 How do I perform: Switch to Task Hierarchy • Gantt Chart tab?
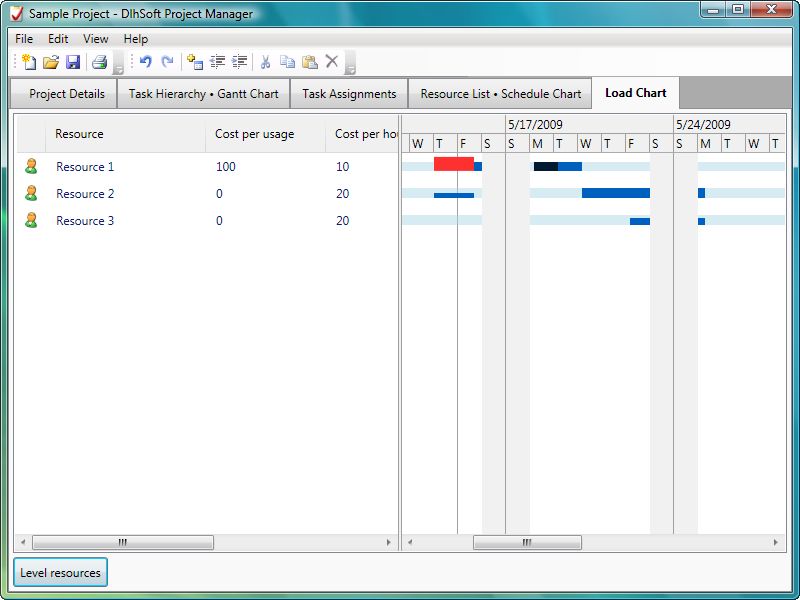click(204, 94)
